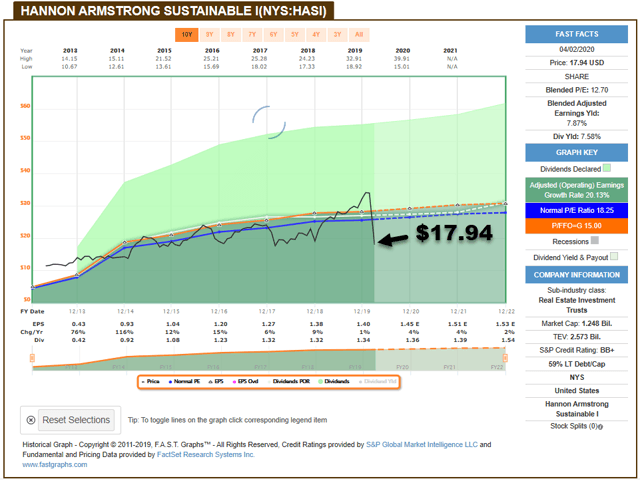This screenshot has width=640, height=481.
Task: Select the 10Y time range tab
Action: (x=187, y=35)
